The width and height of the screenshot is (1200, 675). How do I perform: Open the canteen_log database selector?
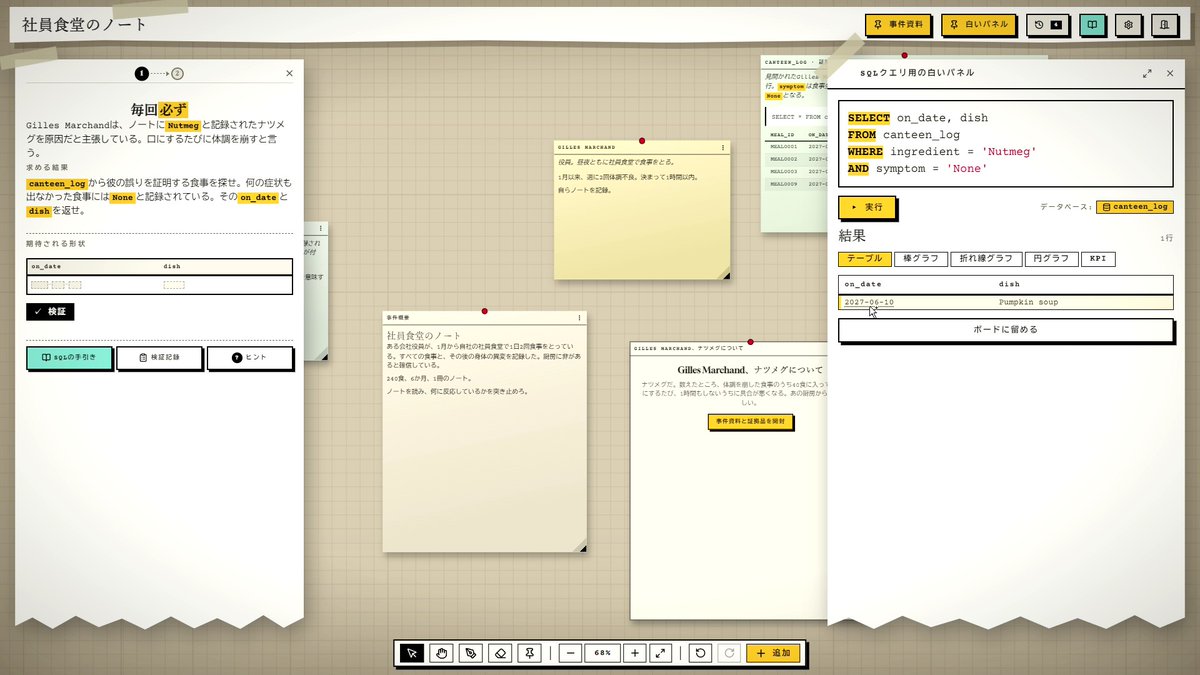click(x=1135, y=207)
